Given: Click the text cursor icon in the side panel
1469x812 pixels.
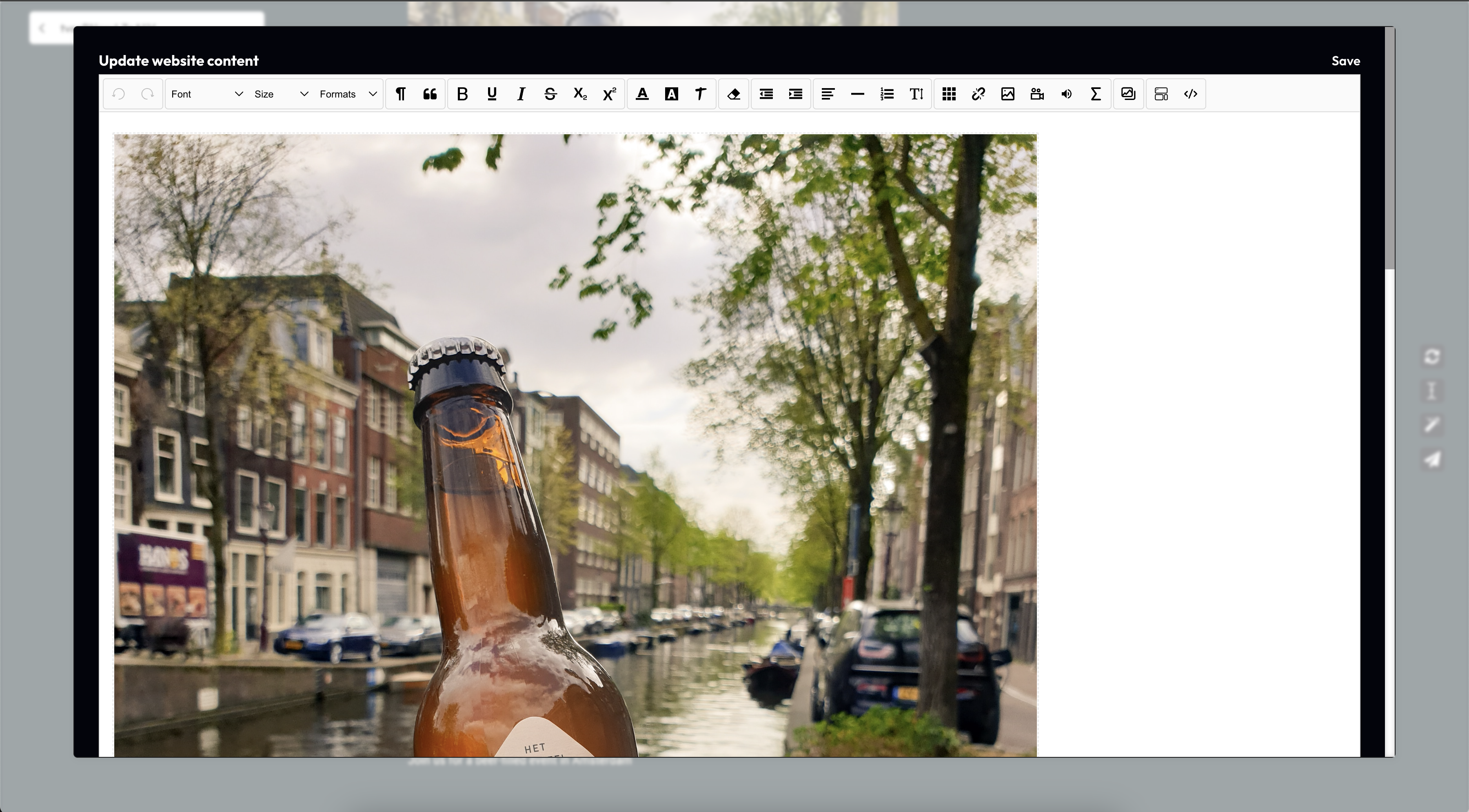Looking at the screenshot, I should (1432, 390).
